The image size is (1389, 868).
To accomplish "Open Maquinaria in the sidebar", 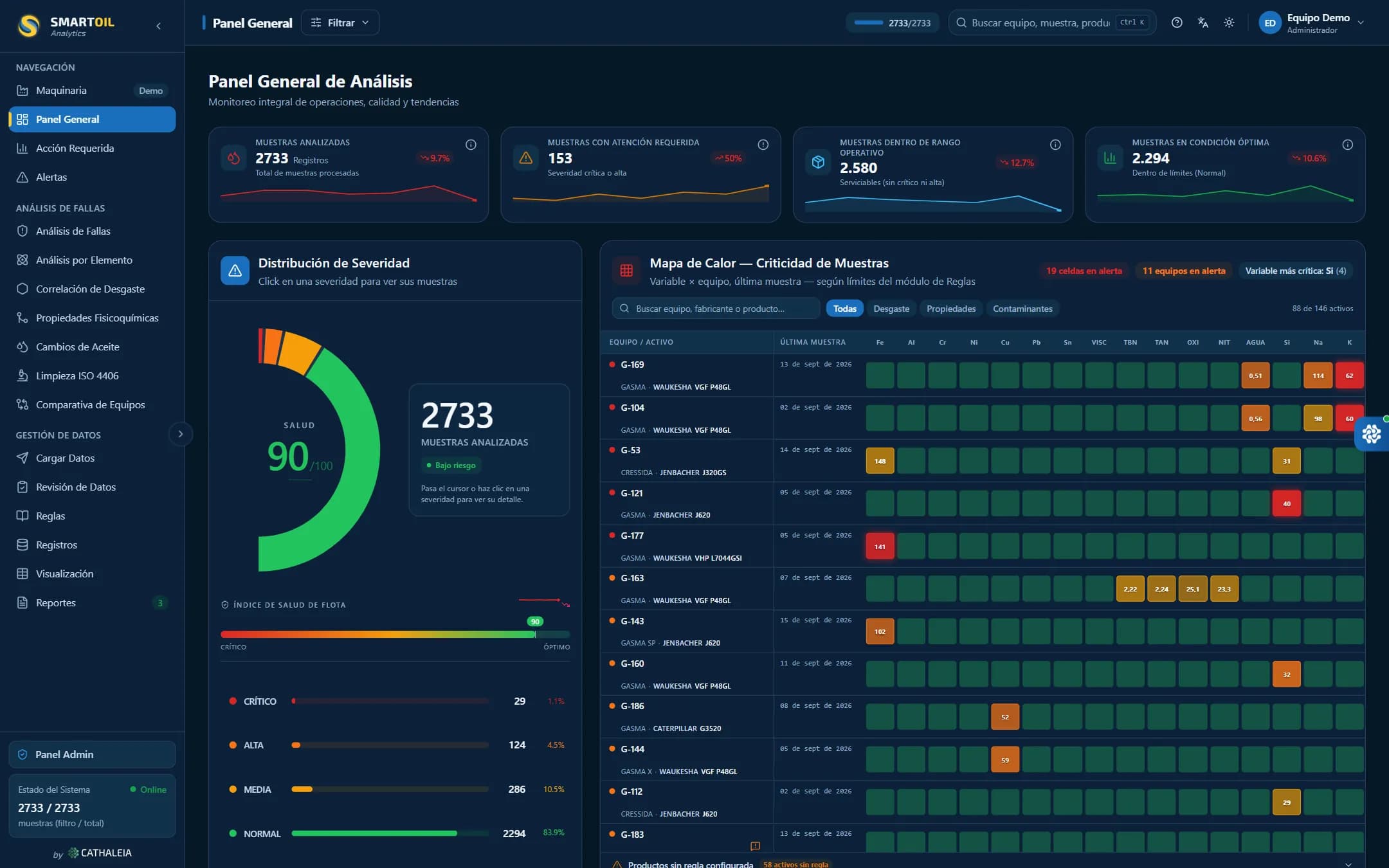I will tap(92, 91).
